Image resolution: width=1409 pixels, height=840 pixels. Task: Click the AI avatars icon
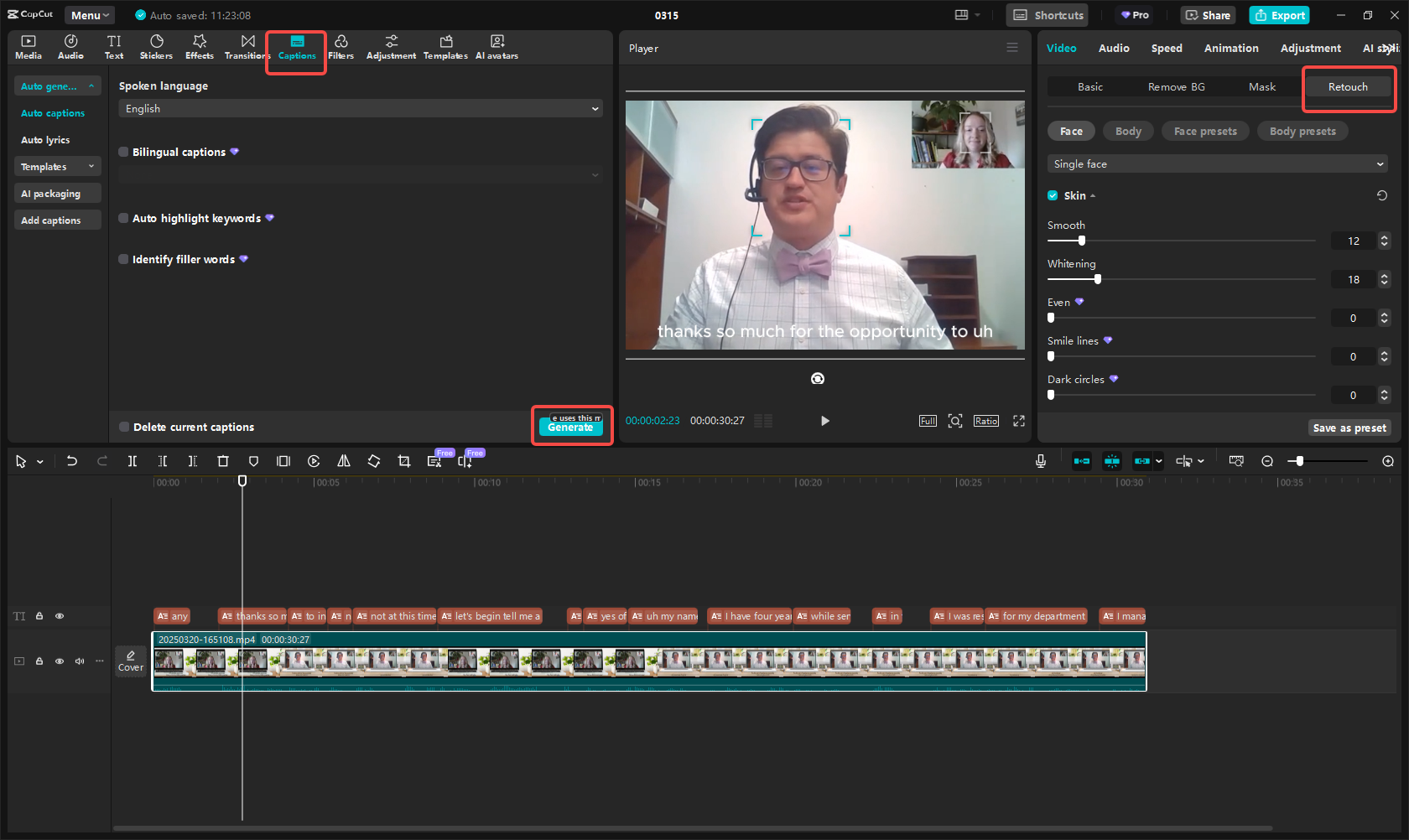(x=497, y=46)
